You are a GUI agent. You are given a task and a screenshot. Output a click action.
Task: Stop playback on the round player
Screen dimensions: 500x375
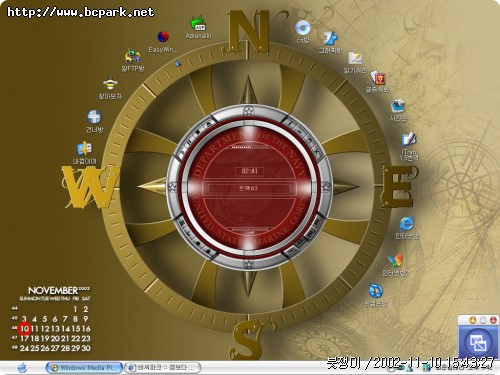pos(198,132)
